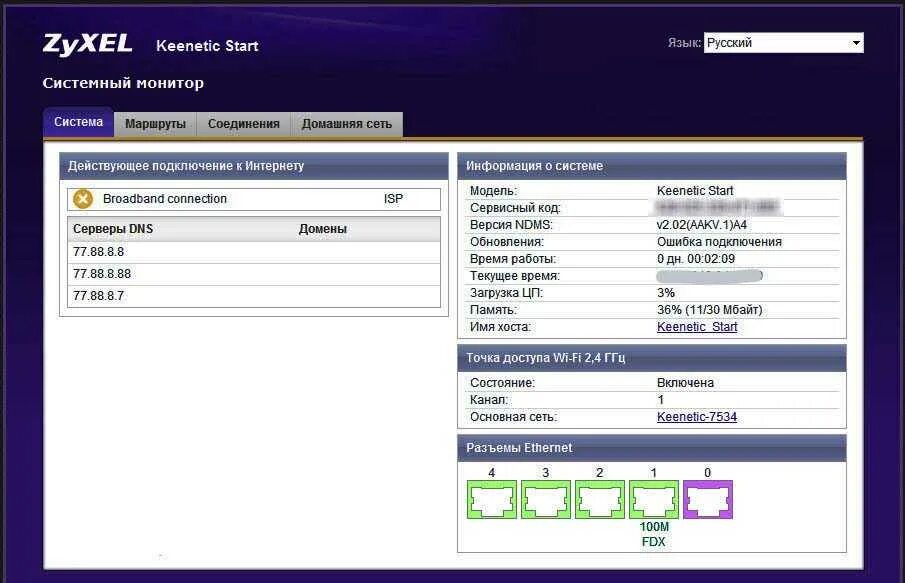This screenshot has width=905, height=583.
Task: Click DNS server 77.88.8.7
Action: pyautogui.click(x=98, y=296)
